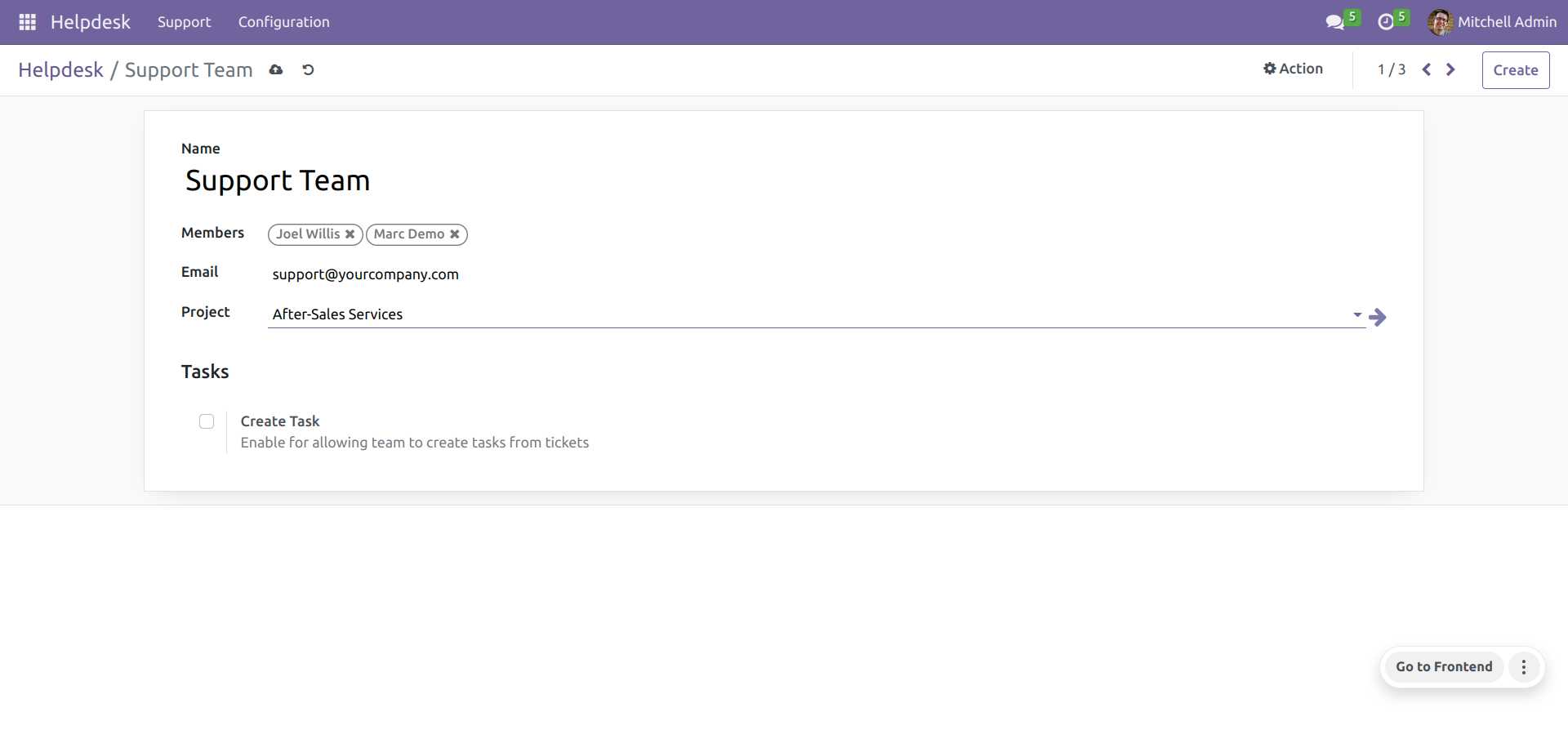Click the Go to Frontend button
This screenshot has height=739, width=1568.
pyautogui.click(x=1444, y=667)
